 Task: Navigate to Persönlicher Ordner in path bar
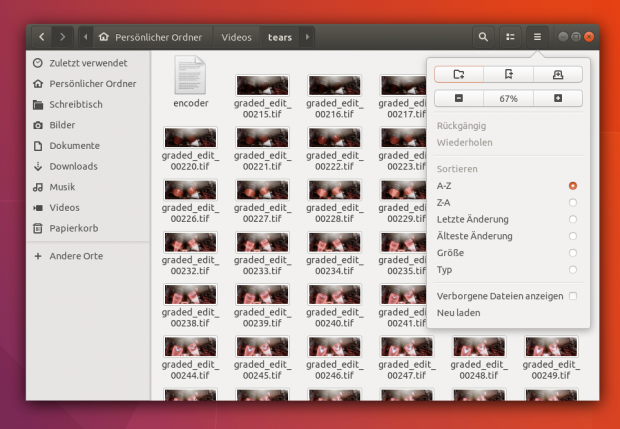coord(153,37)
